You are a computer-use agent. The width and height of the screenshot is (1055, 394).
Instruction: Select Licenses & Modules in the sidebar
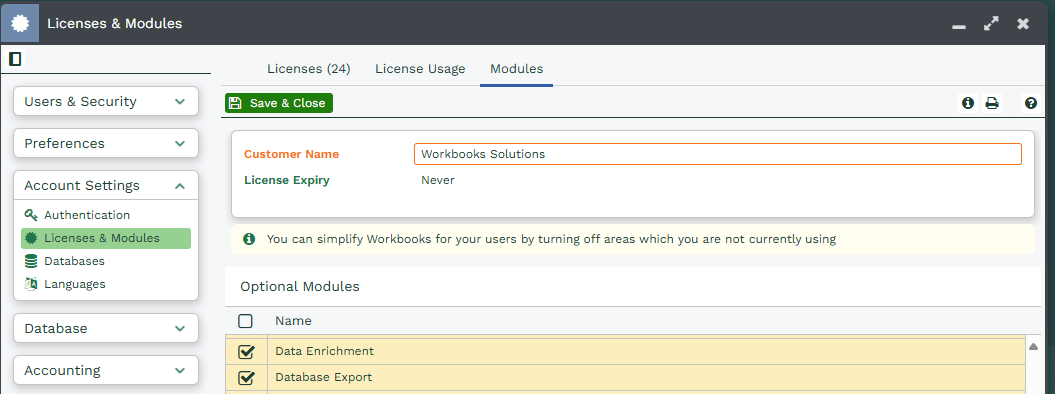pos(106,238)
